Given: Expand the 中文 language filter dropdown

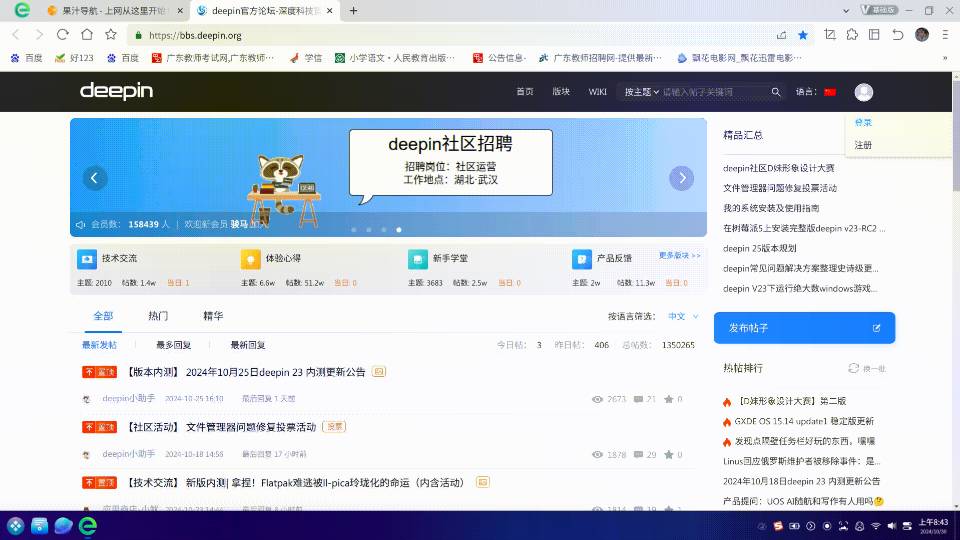Looking at the screenshot, I should [683, 316].
